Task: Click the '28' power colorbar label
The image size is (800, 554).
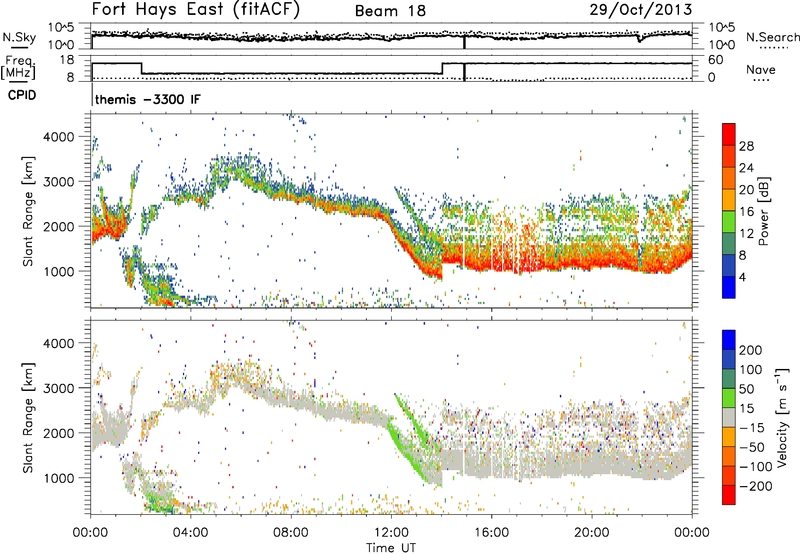Action: click(746, 146)
